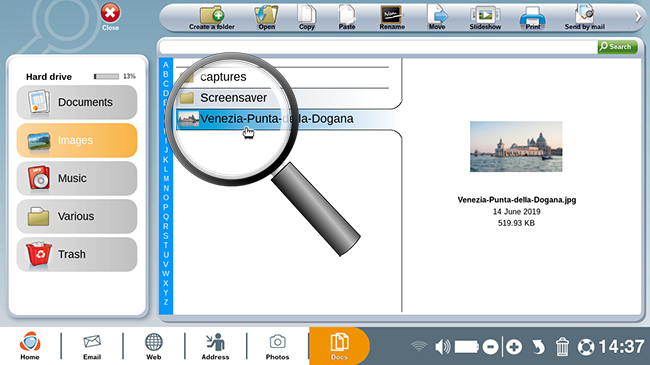Click the trash can icon in bottom bar

point(562,347)
